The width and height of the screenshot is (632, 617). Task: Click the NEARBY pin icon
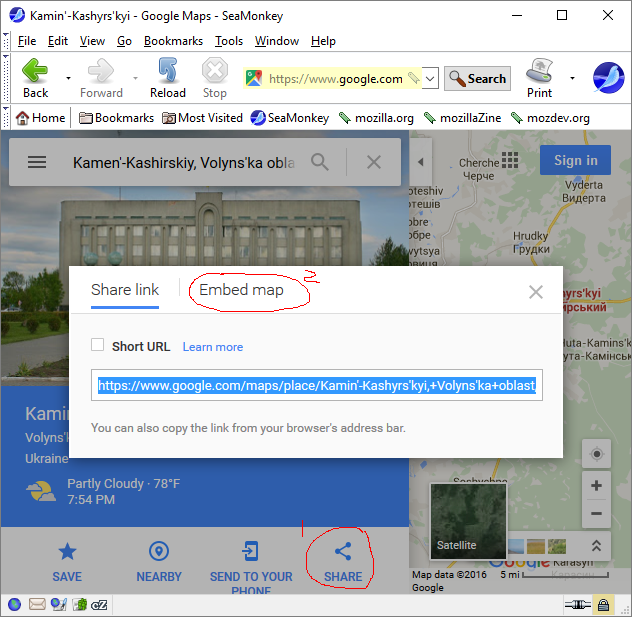[x=159, y=551]
